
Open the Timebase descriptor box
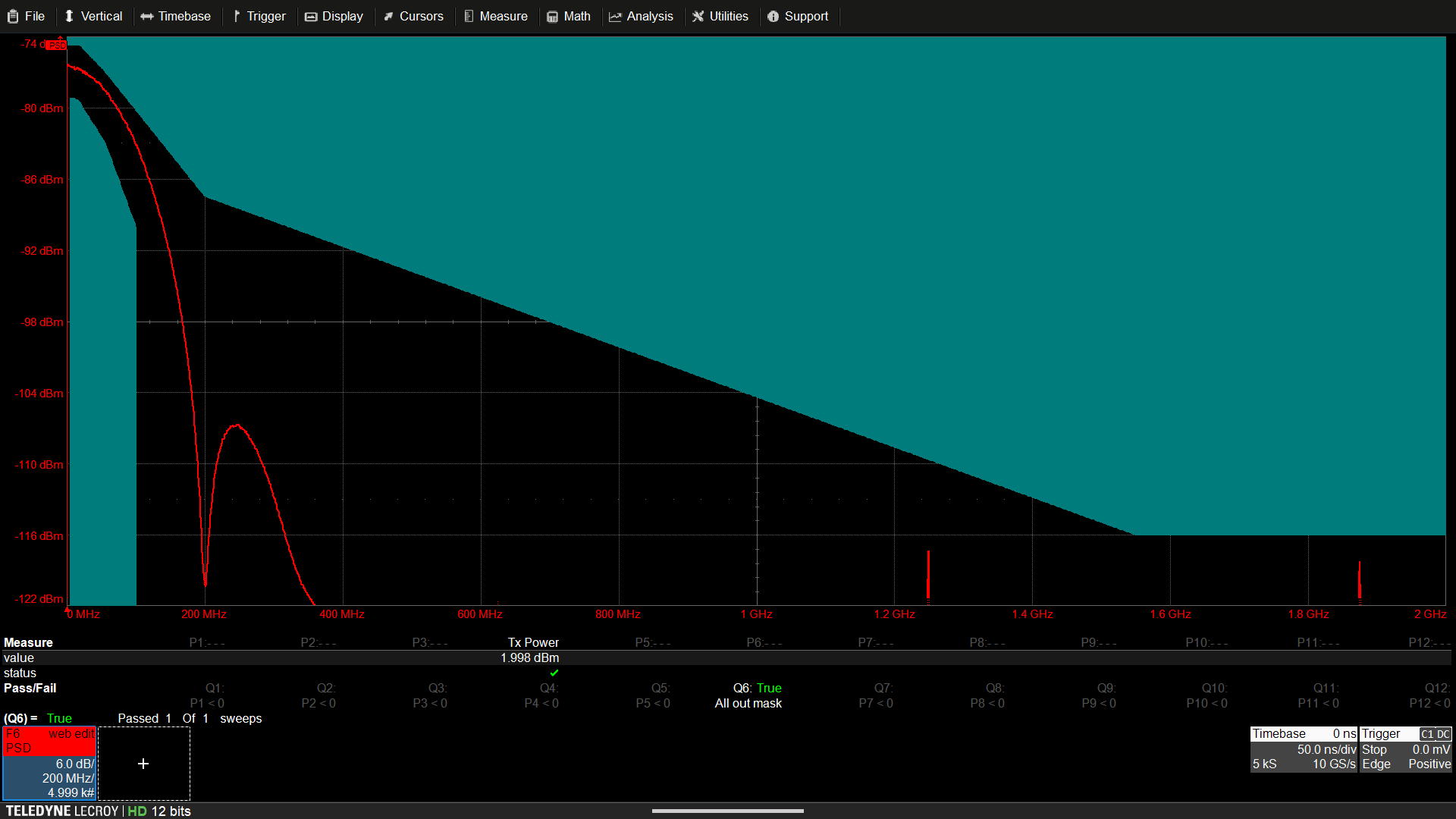[1303, 749]
